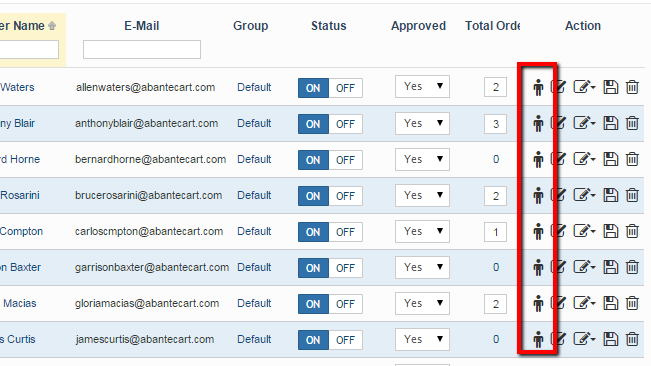This screenshot has width=651, height=366.
Task: Focus the E-Mail filter input field
Action: click(142, 49)
